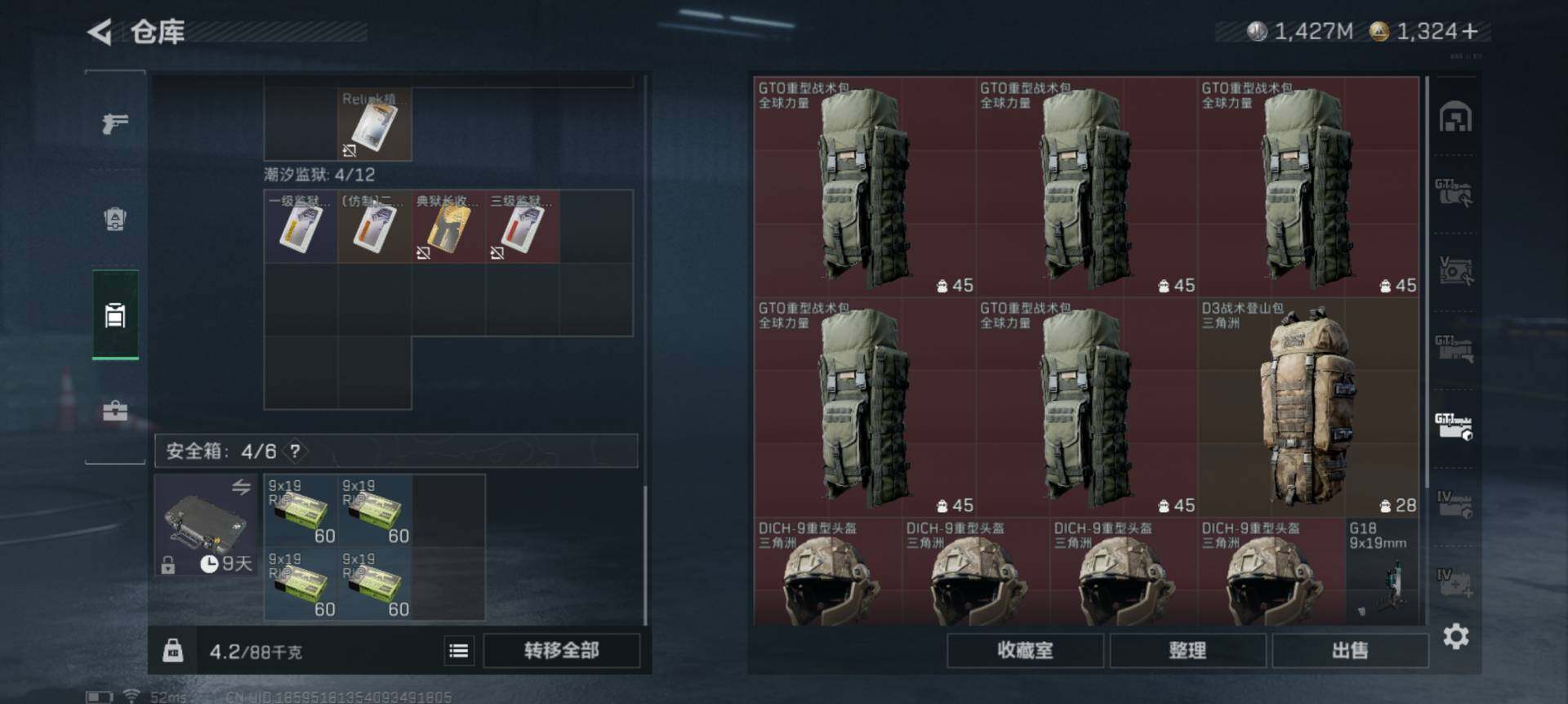Open the 收藏室 collection room
The image size is (1568, 704).
[1025, 651]
